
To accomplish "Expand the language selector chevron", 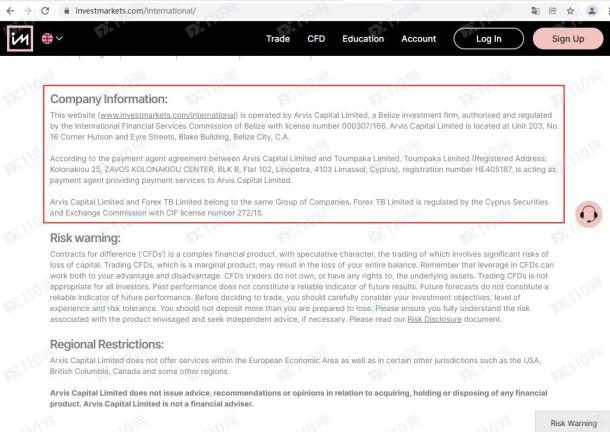I will (59, 38).
